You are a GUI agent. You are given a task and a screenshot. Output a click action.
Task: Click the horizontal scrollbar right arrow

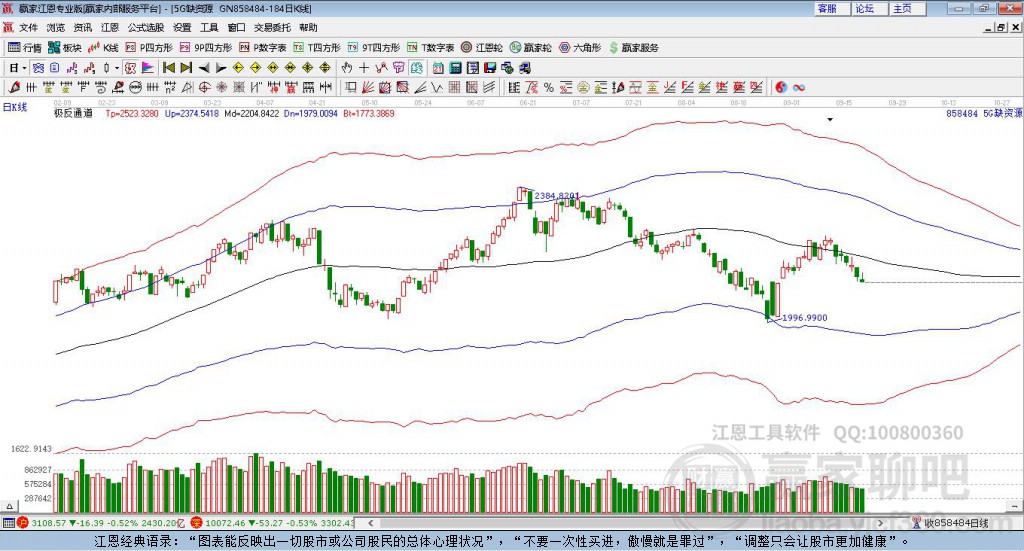pos(880,523)
